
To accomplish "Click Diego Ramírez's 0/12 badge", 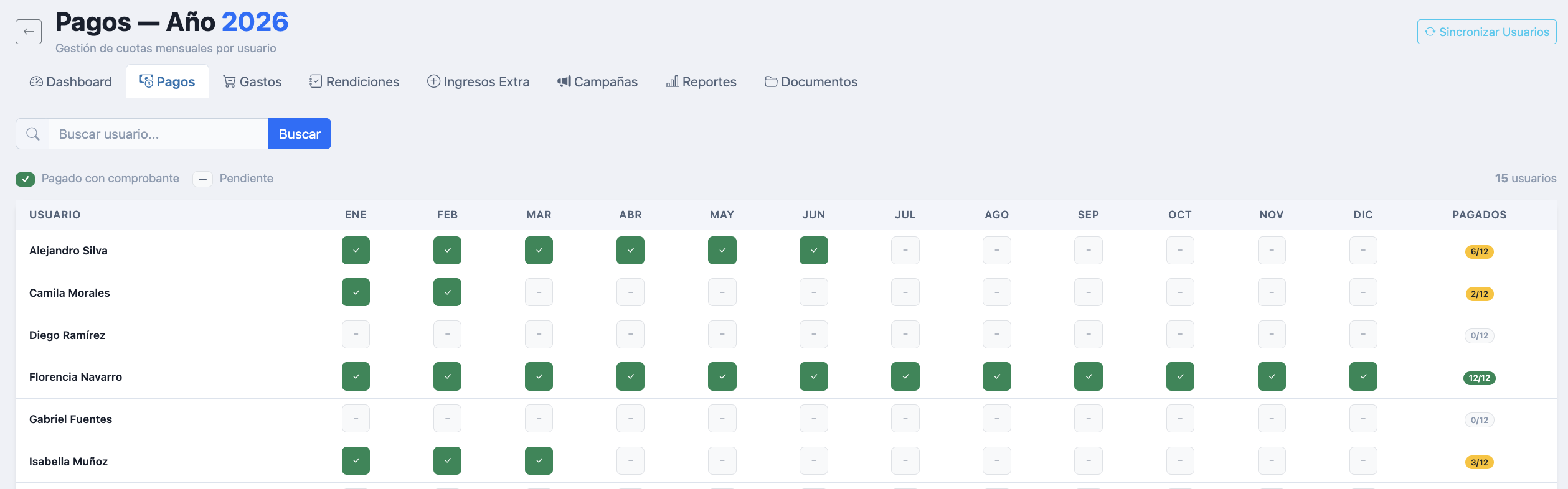I will click(x=1480, y=335).
